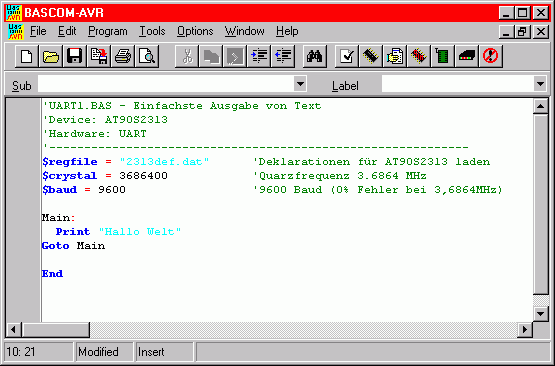Click the End keyword
The width and height of the screenshot is (555, 366).
(x=52, y=274)
